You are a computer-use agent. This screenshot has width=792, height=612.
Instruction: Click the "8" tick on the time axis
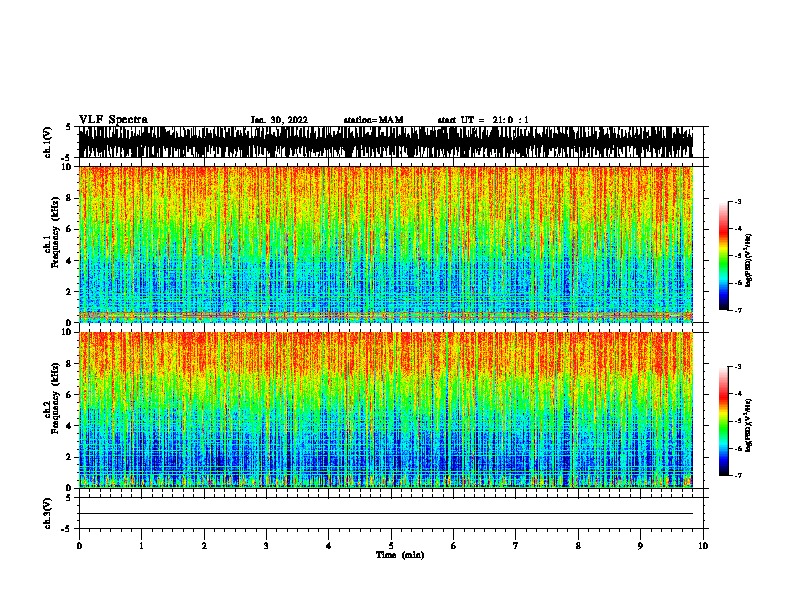tap(578, 546)
